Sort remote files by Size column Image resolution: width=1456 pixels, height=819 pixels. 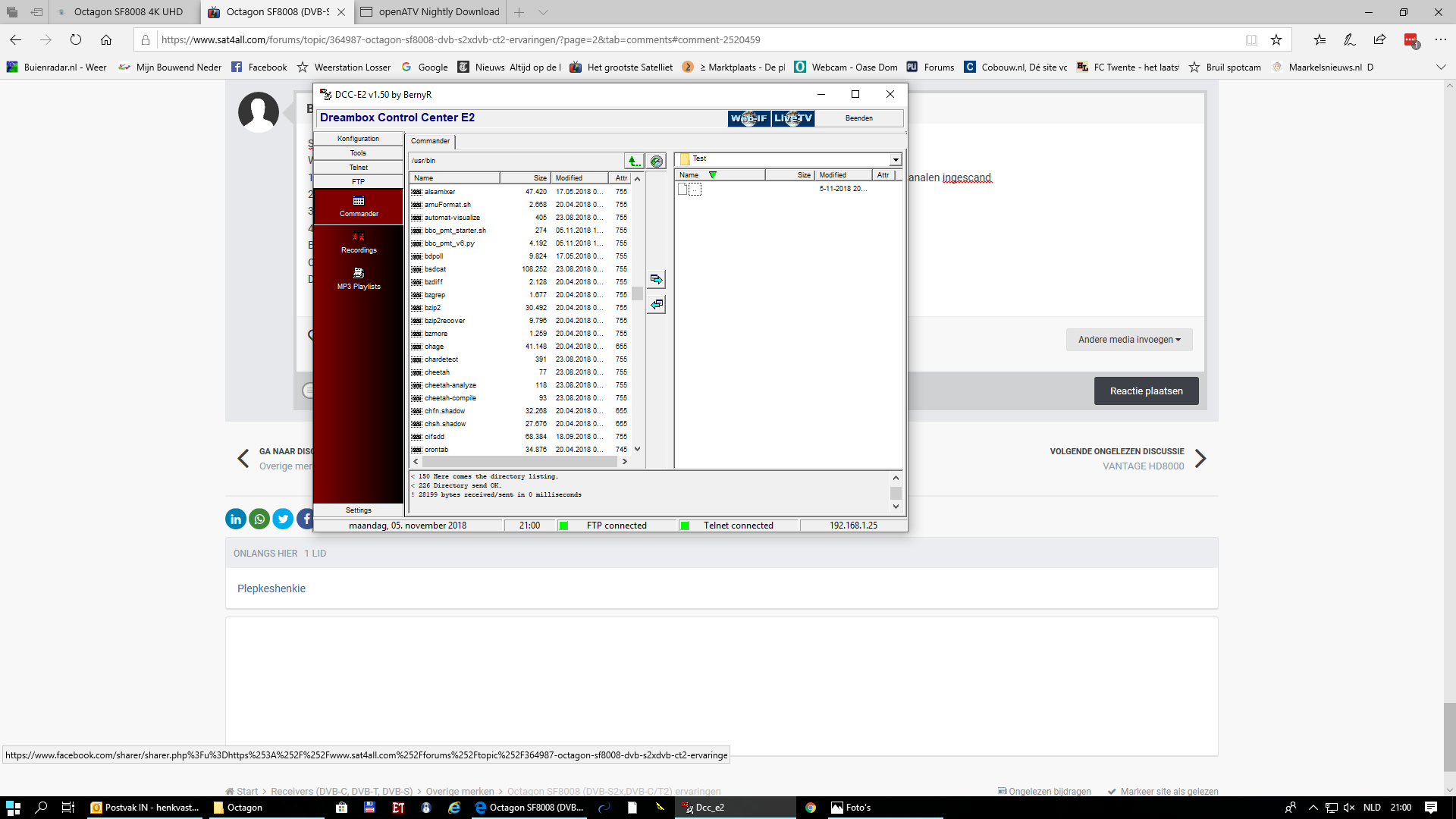(x=526, y=178)
